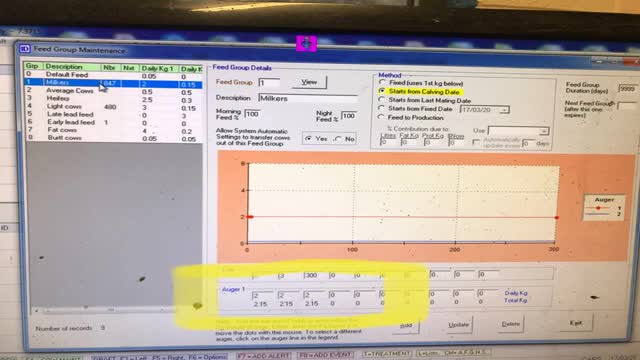Open the Use dropdown list
Viewport: 640px width, 360px height.
click(x=543, y=131)
